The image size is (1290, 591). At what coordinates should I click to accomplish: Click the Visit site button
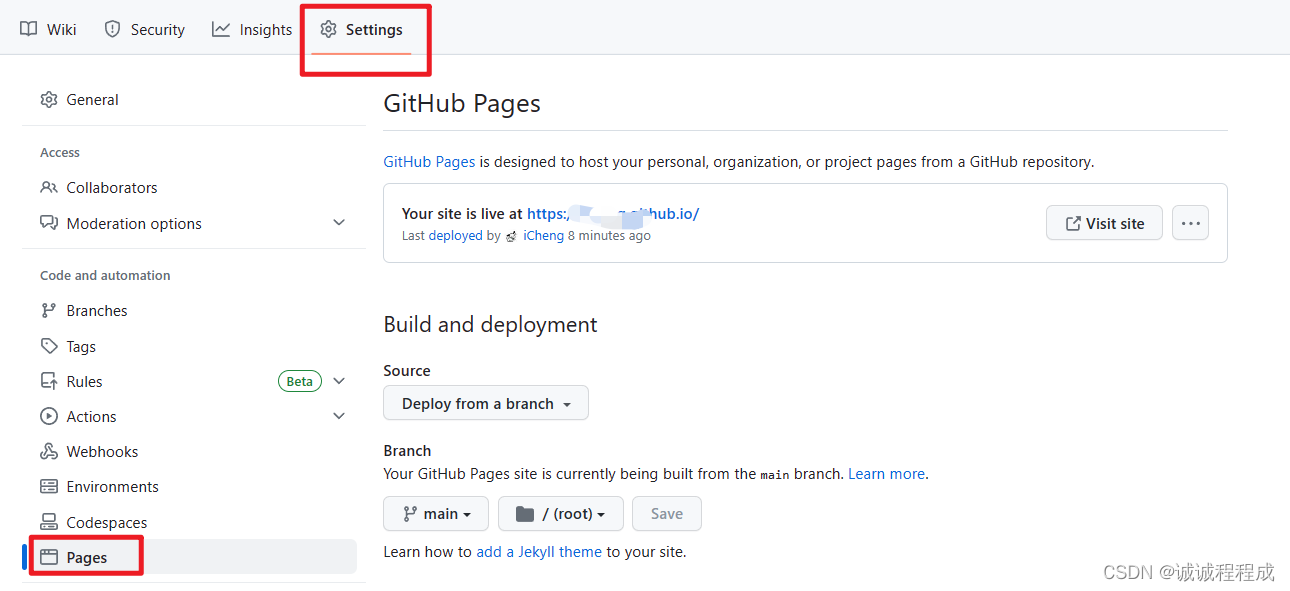point(1104,222)
